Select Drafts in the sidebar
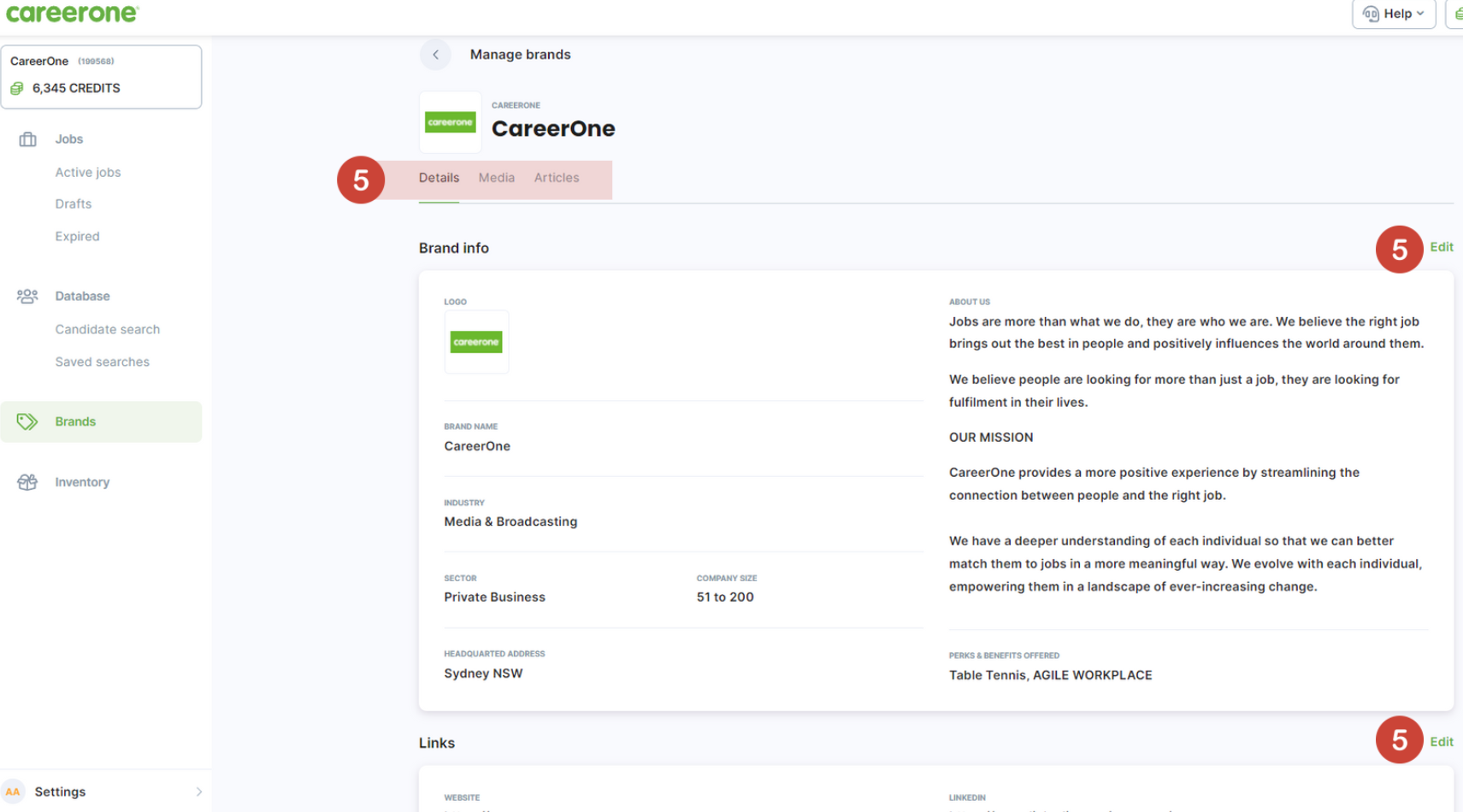Screen dimensions: 1463x812 pos(73,203)
